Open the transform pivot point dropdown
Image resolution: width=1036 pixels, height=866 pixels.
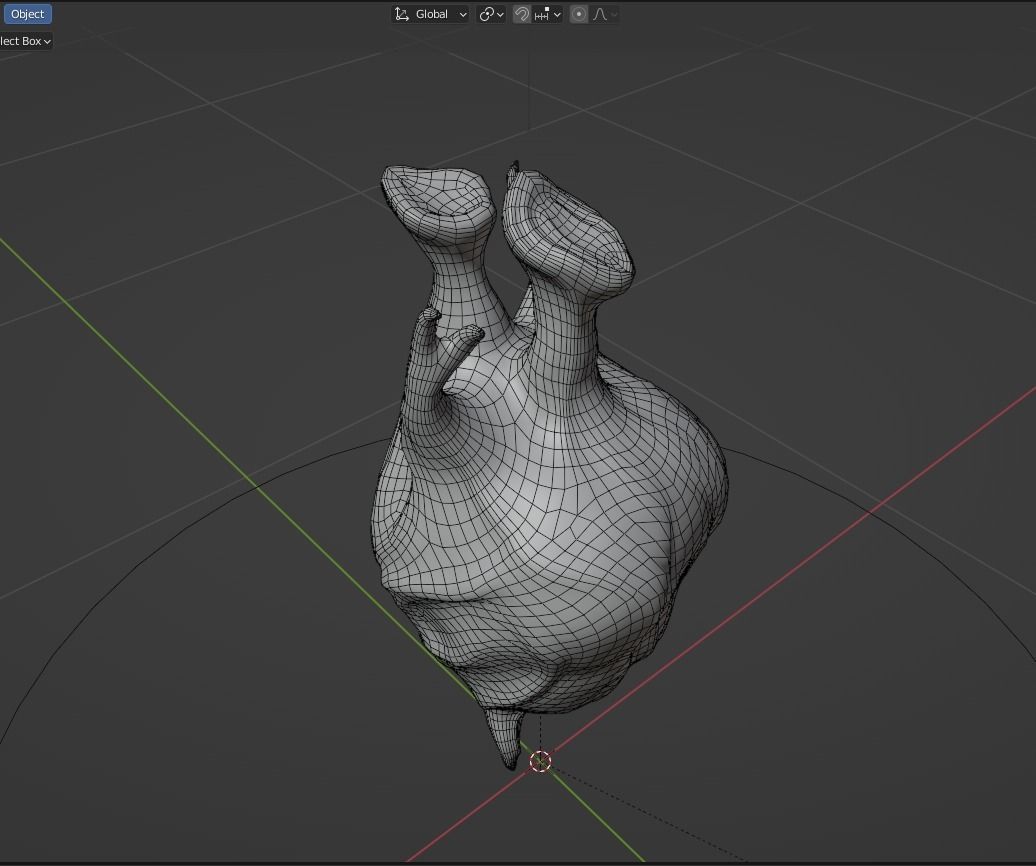491,14
